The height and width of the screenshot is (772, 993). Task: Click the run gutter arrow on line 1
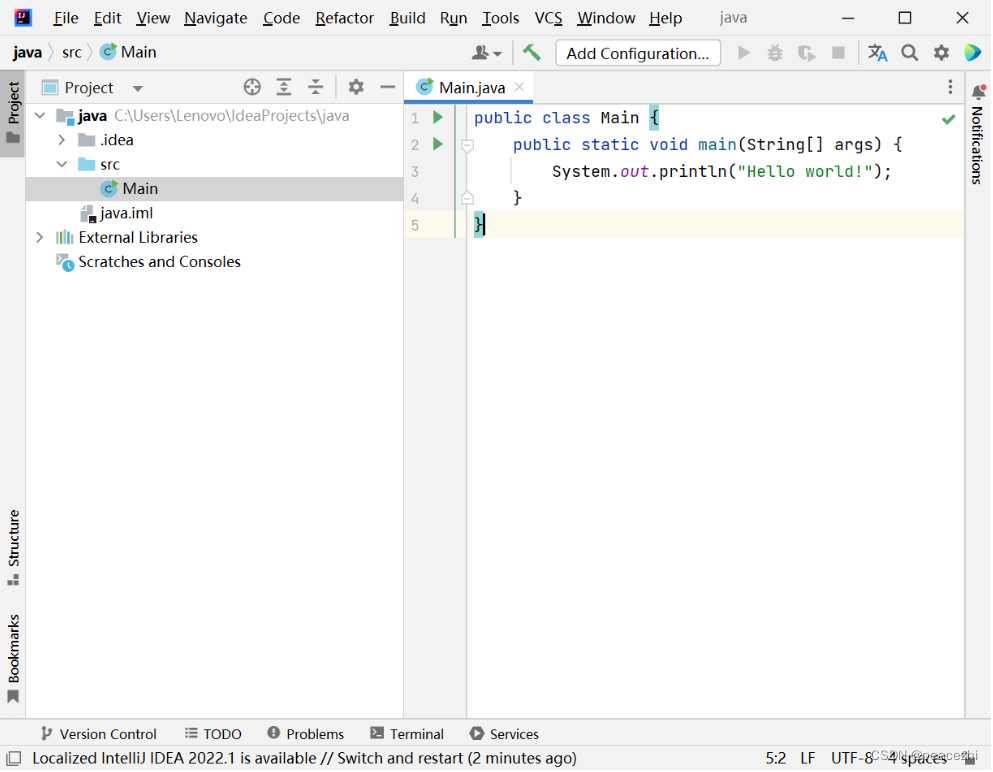437,118
